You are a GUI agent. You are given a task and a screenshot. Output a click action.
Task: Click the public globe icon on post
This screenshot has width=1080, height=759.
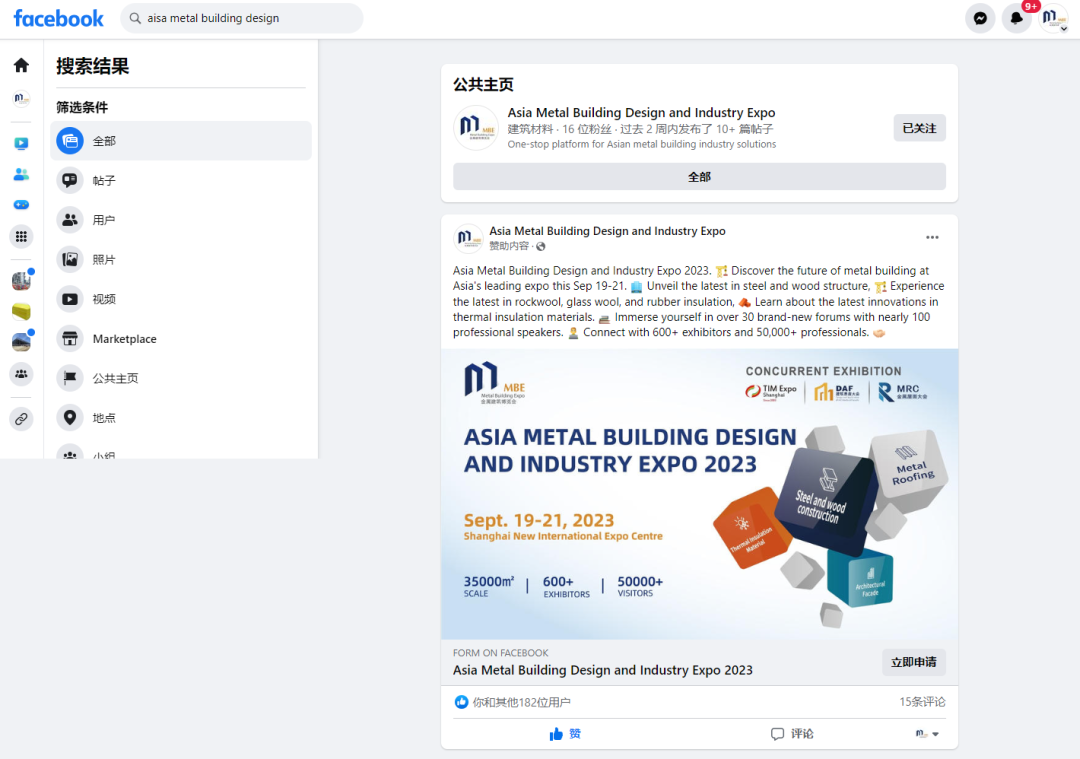[x=541, y=247]
